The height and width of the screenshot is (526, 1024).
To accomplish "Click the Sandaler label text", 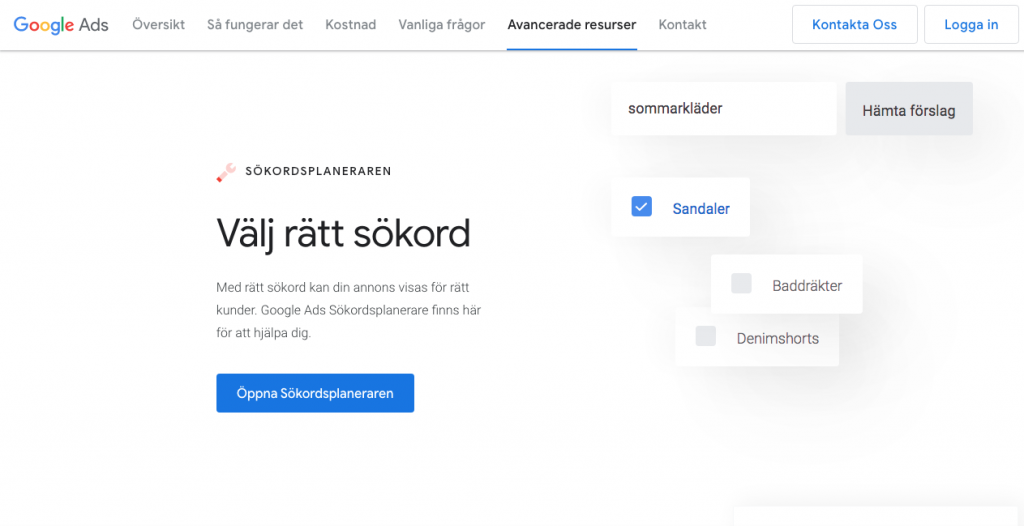I will pyautogui.click(x=701, y=209).
